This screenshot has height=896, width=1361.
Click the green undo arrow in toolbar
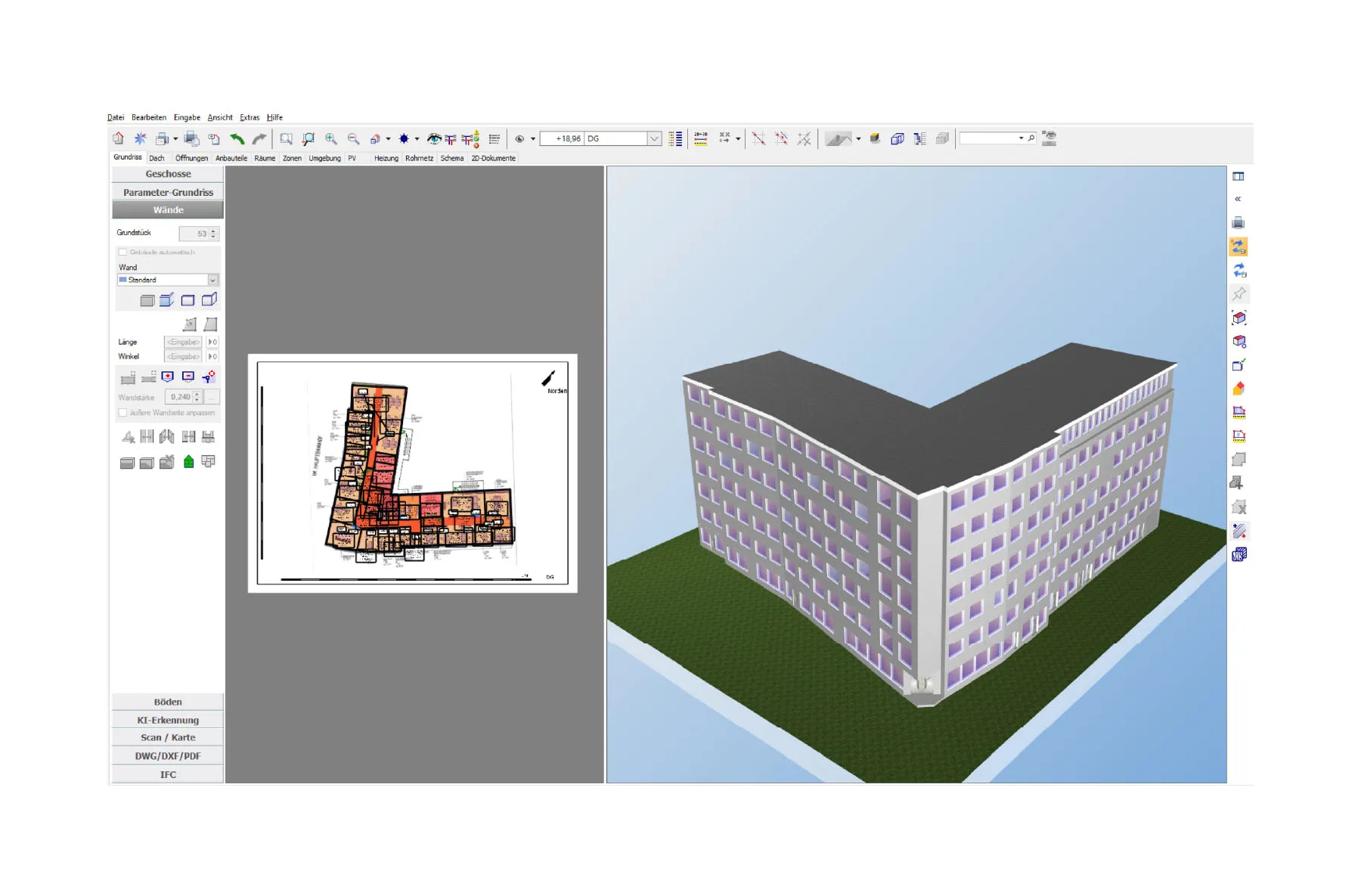[237, 138]
